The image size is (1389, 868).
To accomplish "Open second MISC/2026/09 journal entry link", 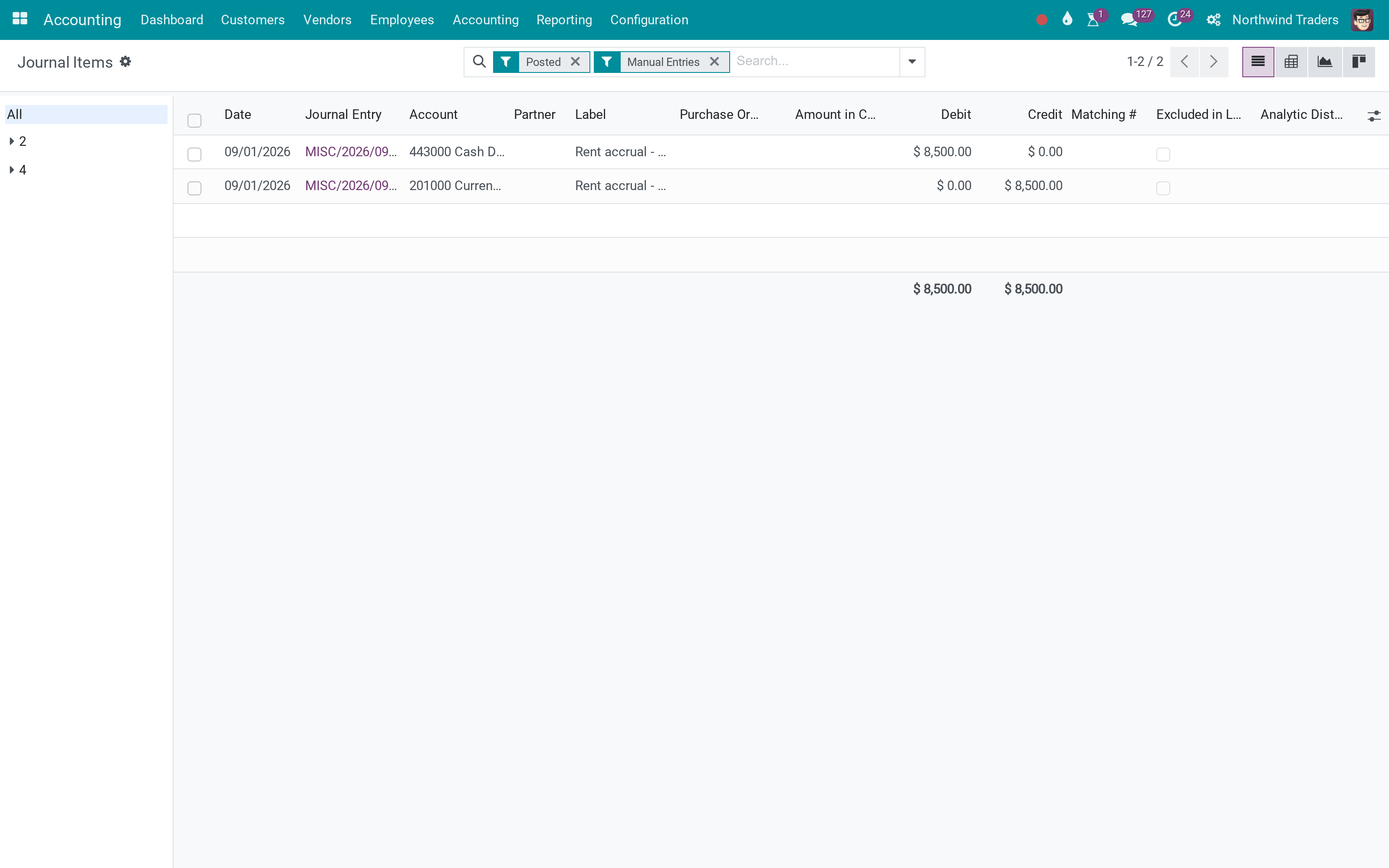I will [x=351, y=185].
